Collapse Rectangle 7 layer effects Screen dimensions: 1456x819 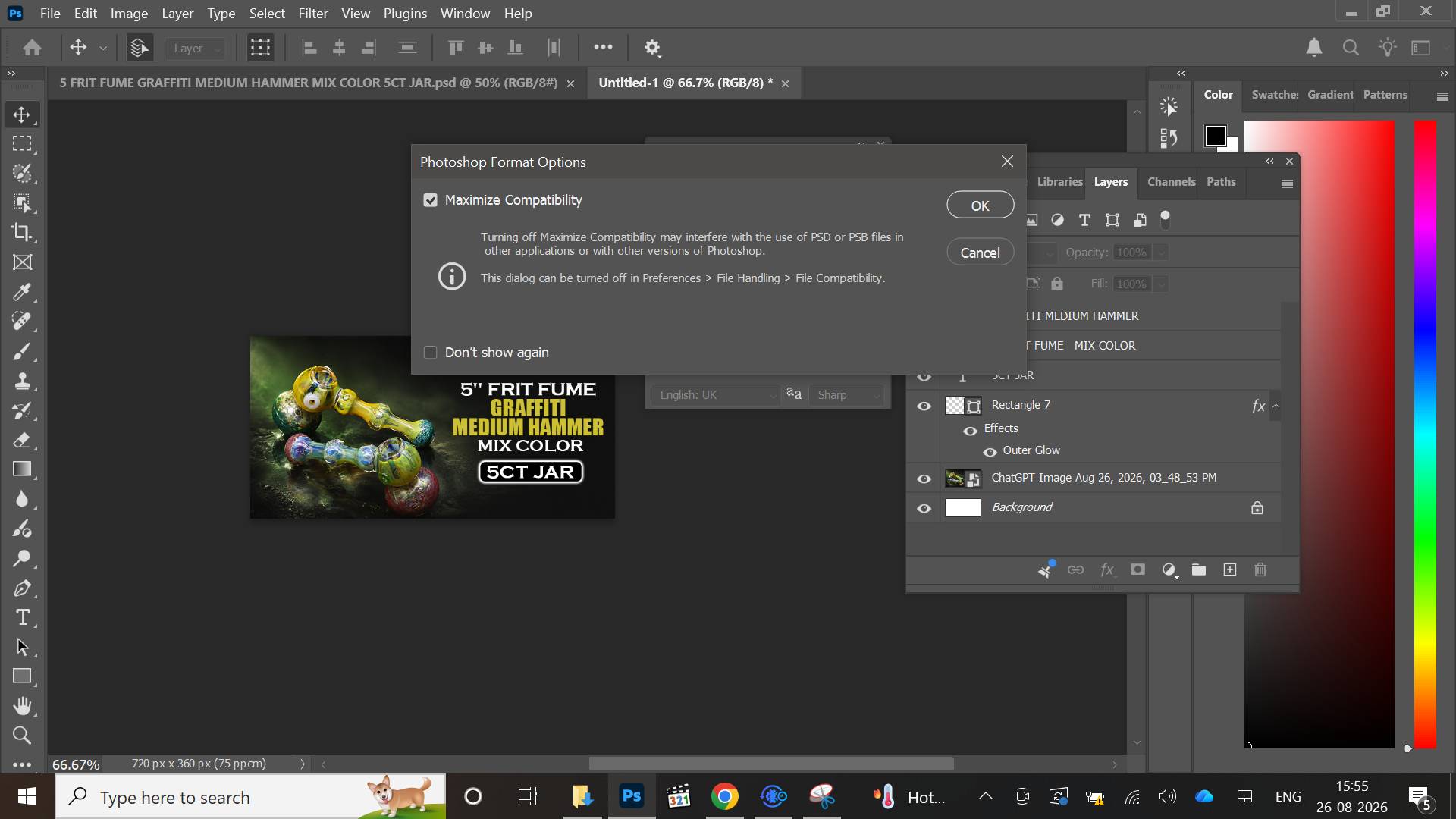[x=1276, y=406]
